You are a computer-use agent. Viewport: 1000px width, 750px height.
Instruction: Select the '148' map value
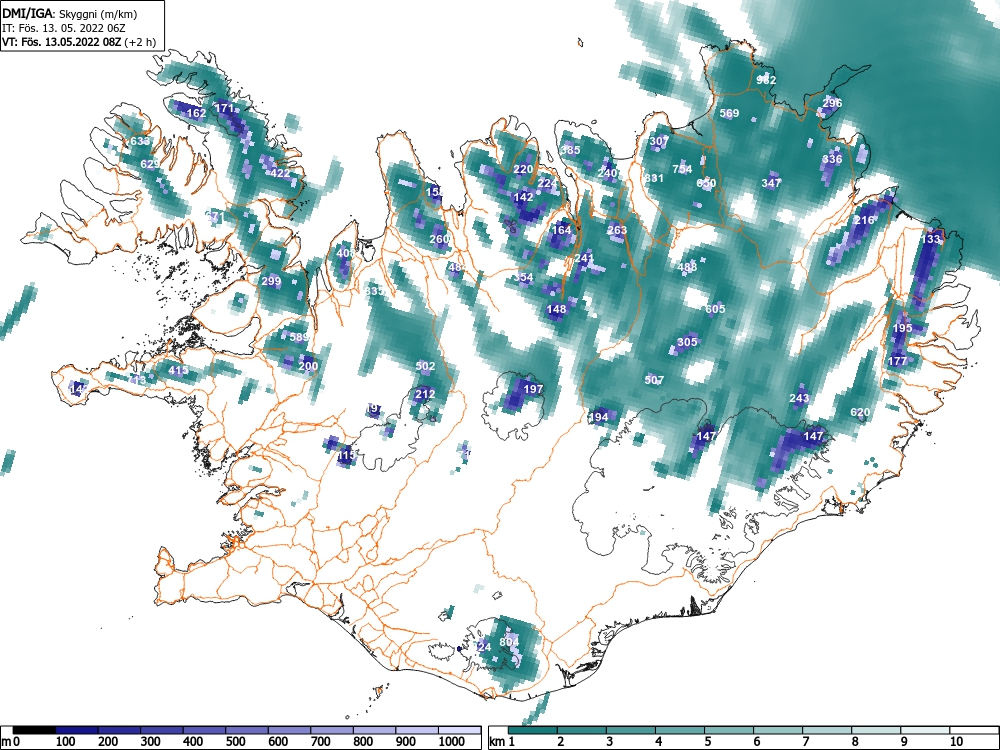[556, 309]
